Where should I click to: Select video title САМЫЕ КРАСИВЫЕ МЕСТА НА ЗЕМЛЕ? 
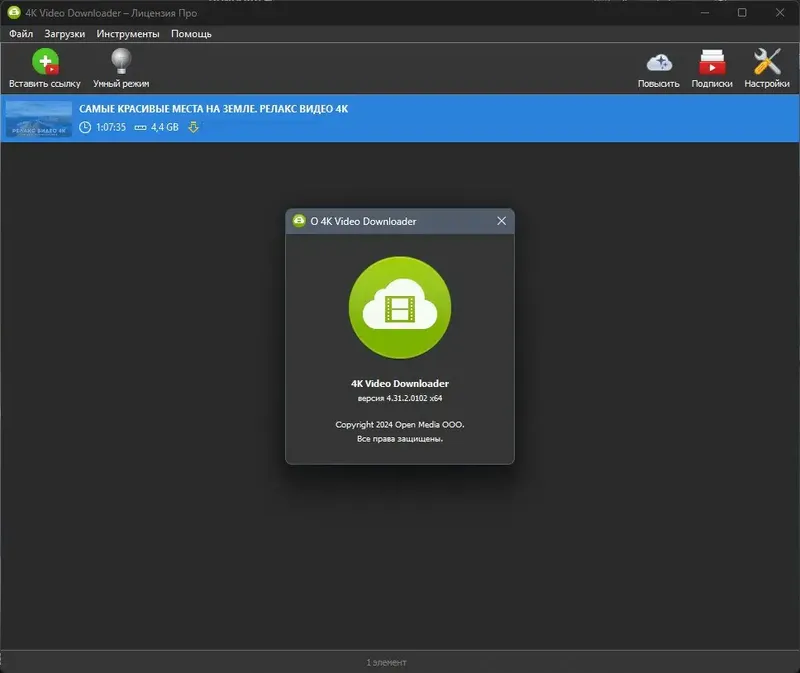tap(213, 109)
